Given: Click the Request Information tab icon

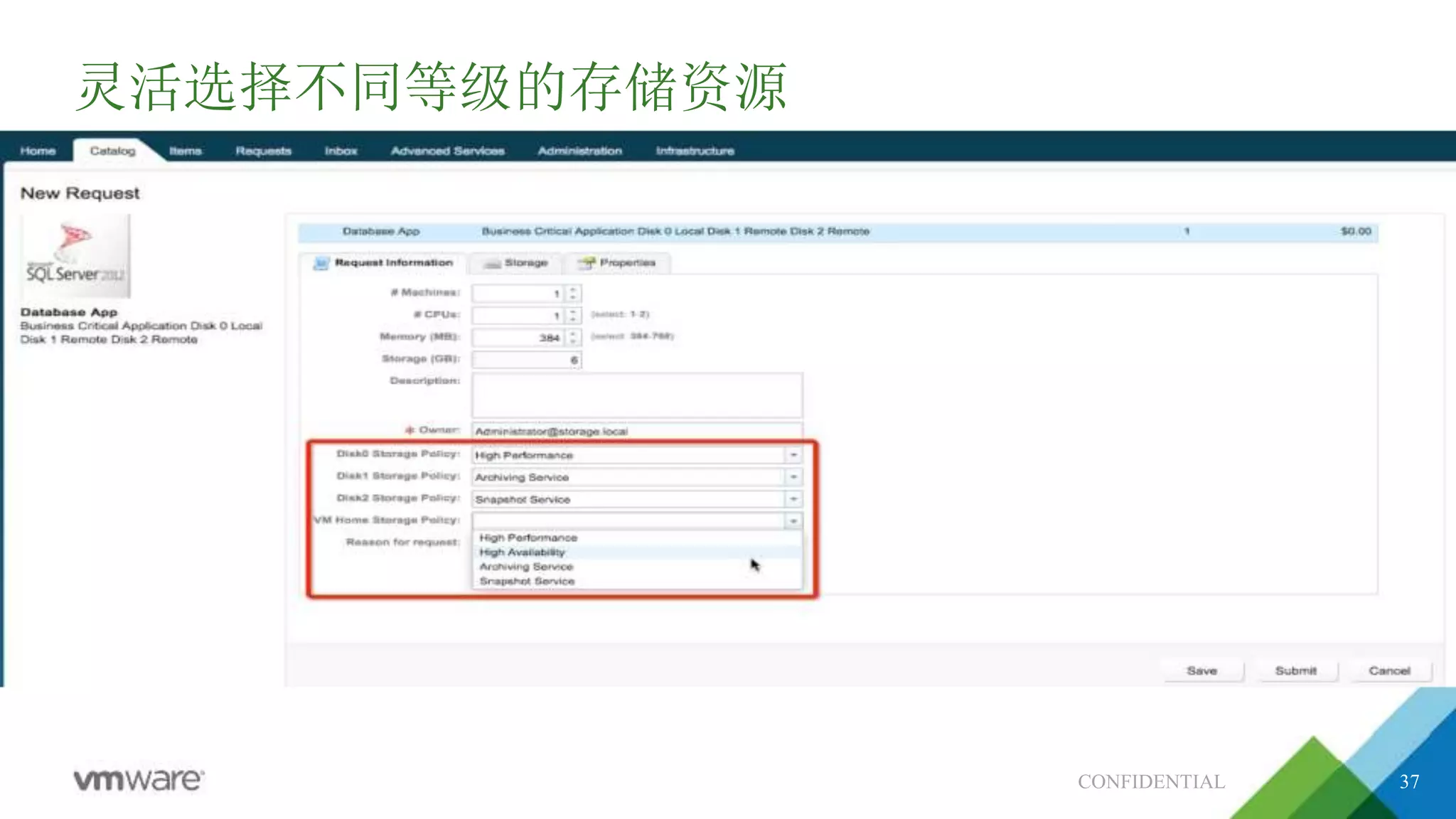Looking at the screenshot, I should [x=321, y=263].
